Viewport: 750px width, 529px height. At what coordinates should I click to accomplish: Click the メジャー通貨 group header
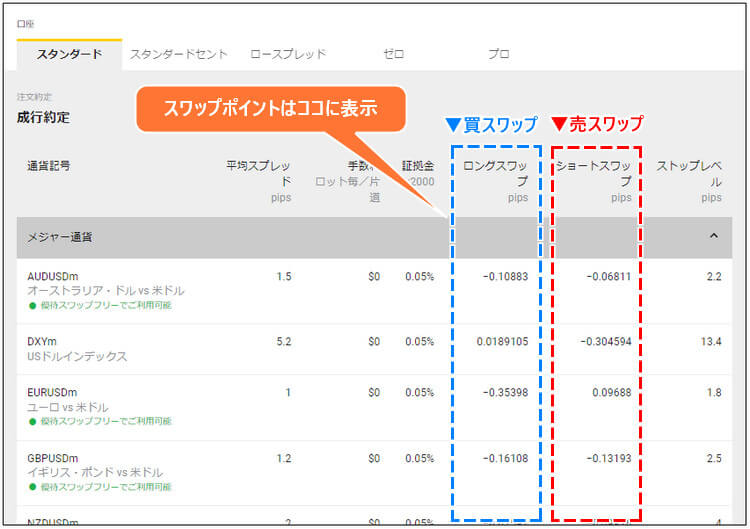(x=374, y=237)
